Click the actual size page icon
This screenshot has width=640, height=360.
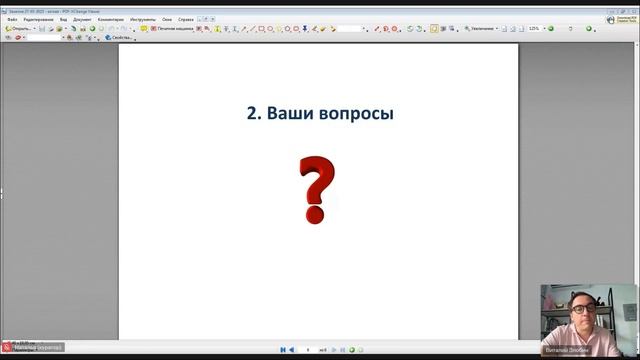[504, 29]
